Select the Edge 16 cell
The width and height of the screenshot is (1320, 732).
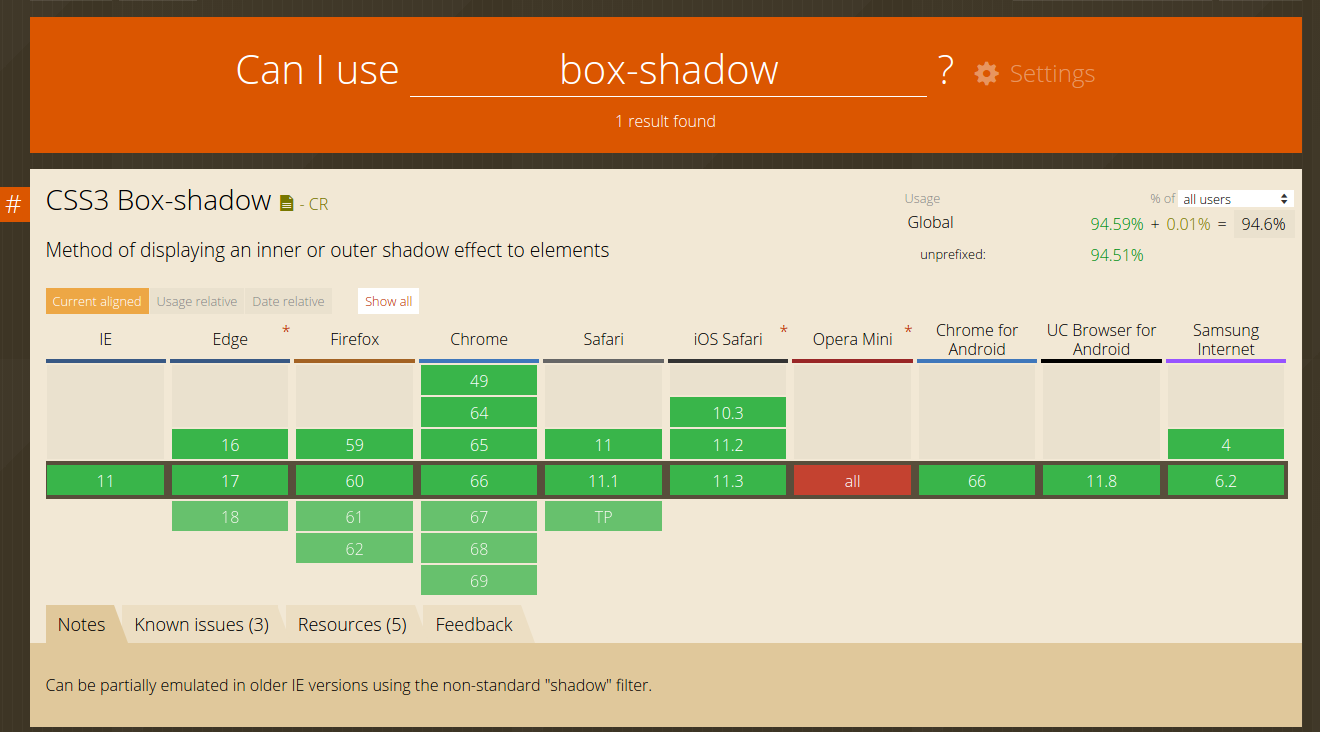[230, 445]
